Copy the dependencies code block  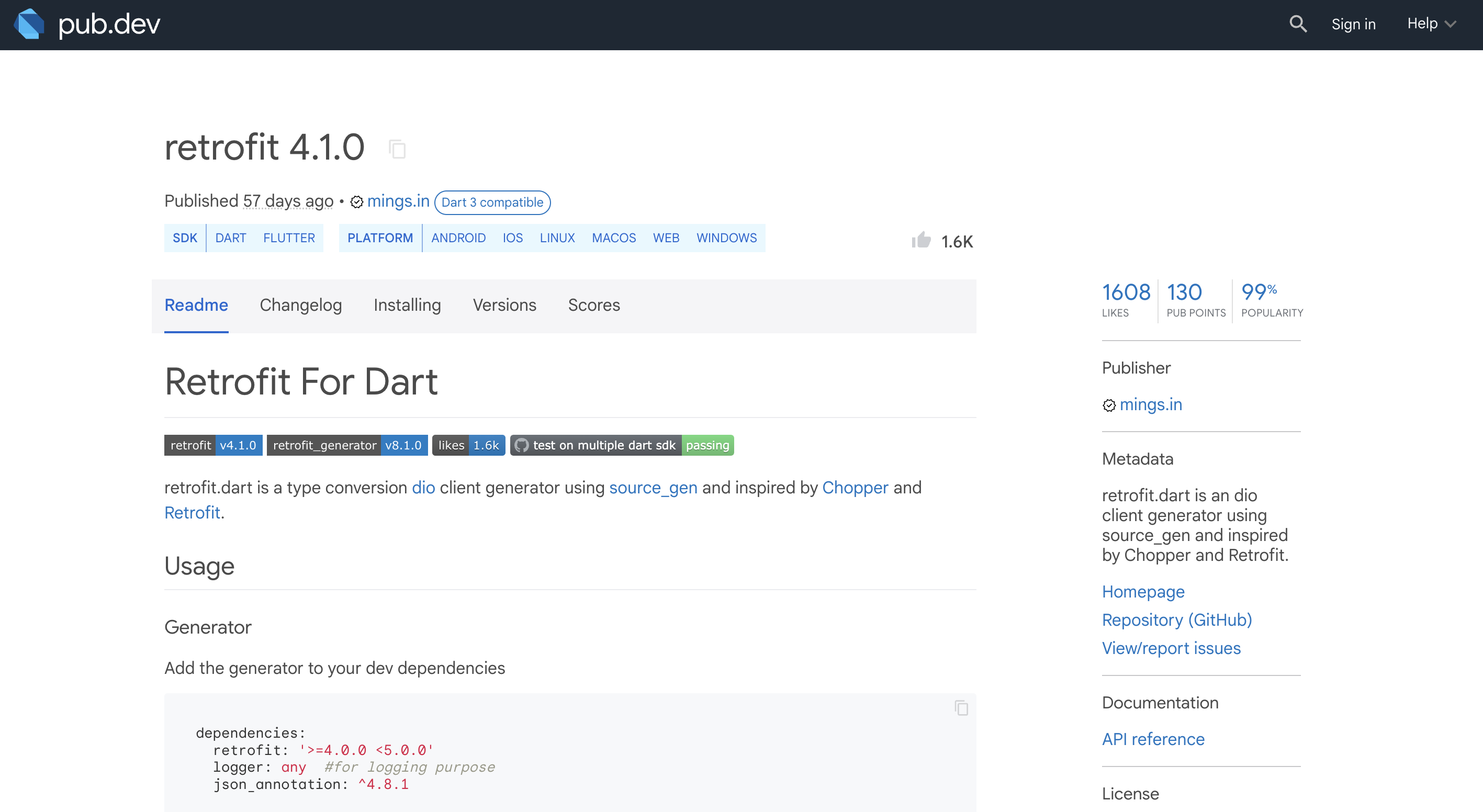pos(961,708)
